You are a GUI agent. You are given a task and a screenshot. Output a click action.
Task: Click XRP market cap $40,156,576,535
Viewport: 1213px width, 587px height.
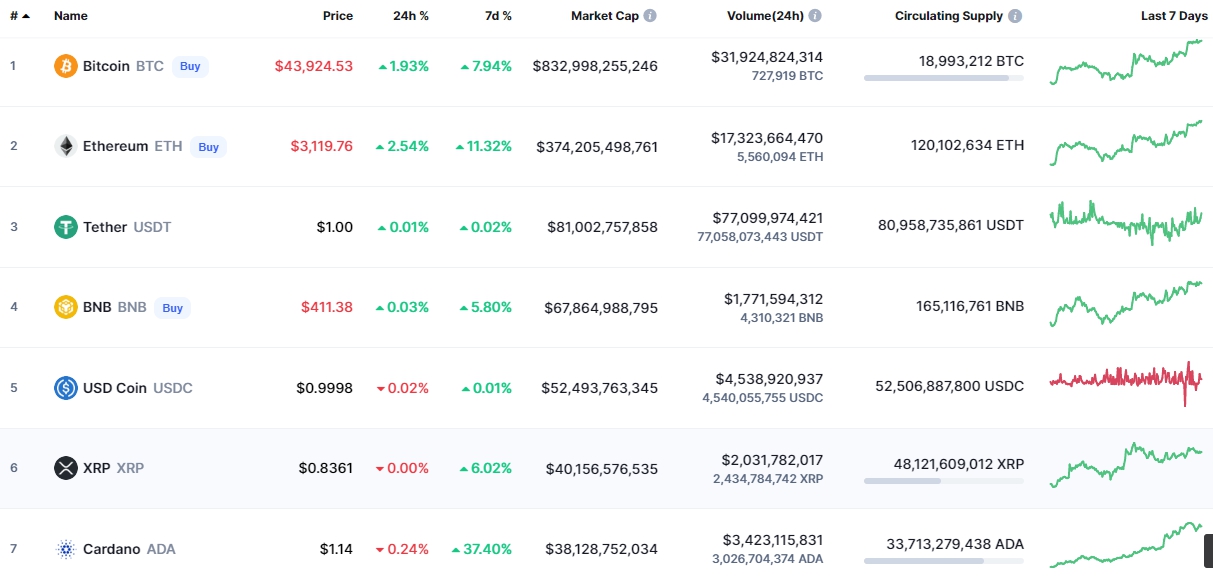pyautogui.click(x=602, y=467)
